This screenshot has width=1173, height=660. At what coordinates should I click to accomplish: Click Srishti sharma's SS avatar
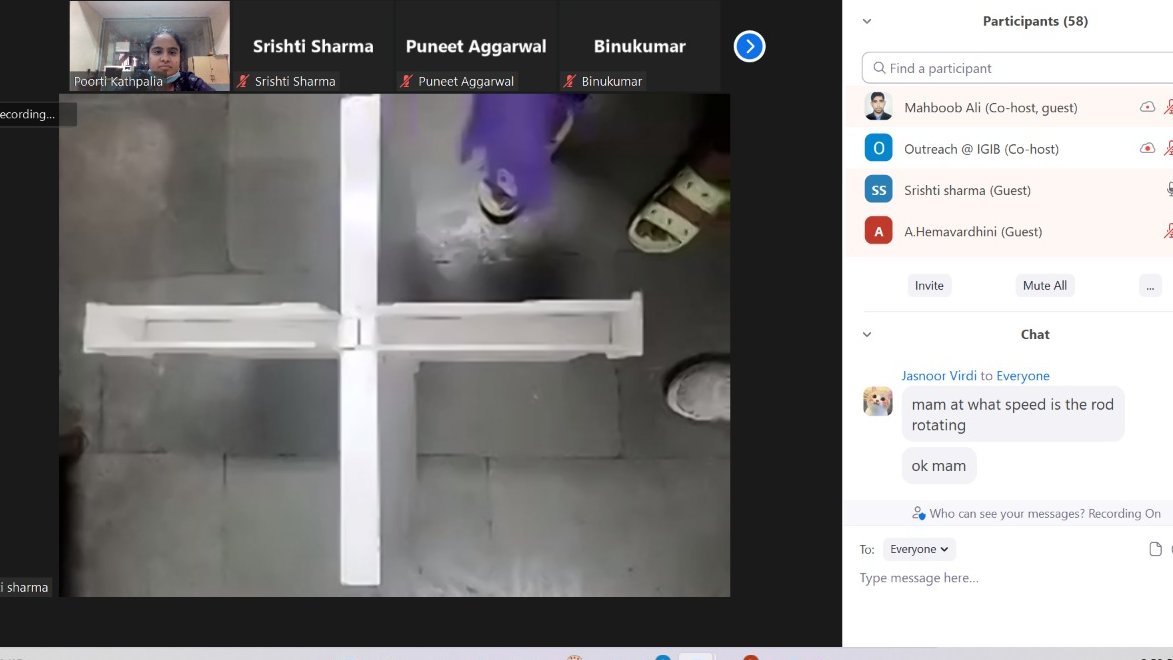pyautogui.click(x=878, y=189)
